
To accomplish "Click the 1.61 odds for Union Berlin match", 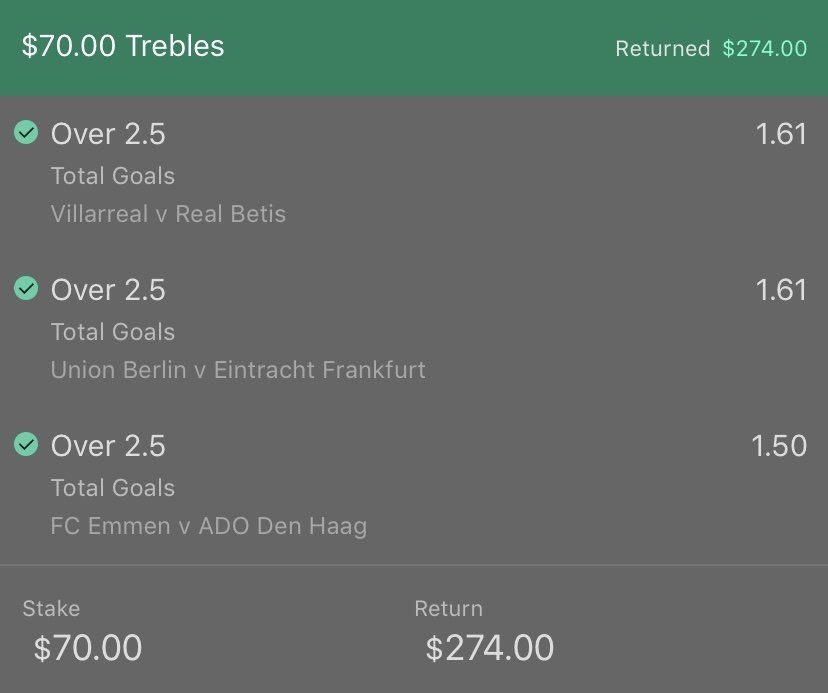I will [781, 289].
